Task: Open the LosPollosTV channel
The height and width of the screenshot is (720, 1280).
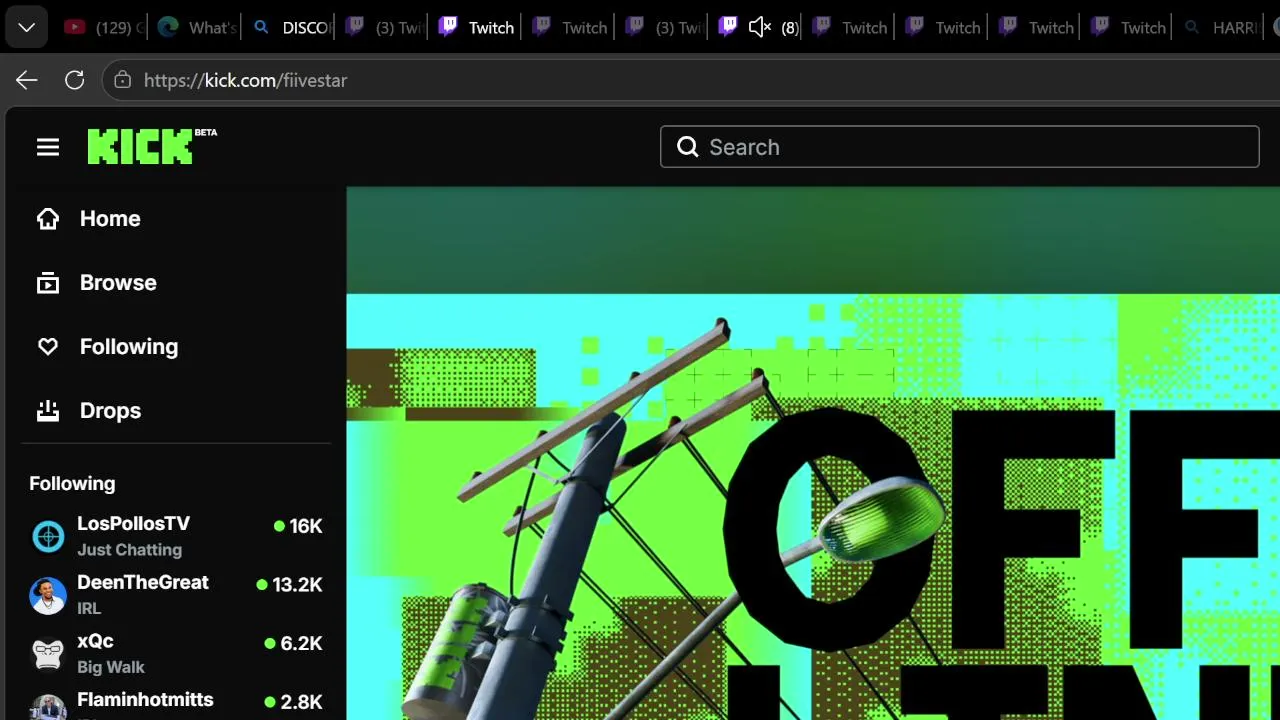Action: pyautogui.click(x=176, y=536)
